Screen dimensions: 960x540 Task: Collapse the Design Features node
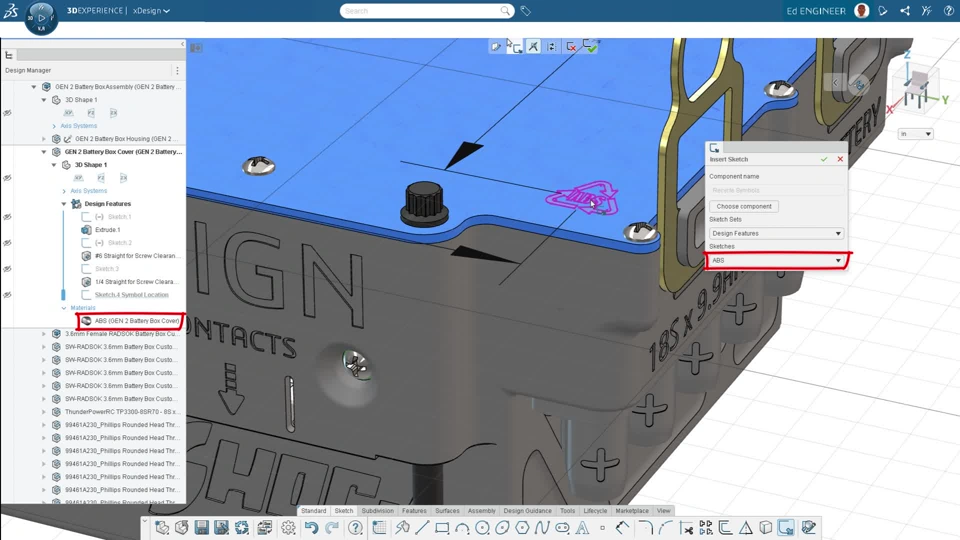point(64,204)
